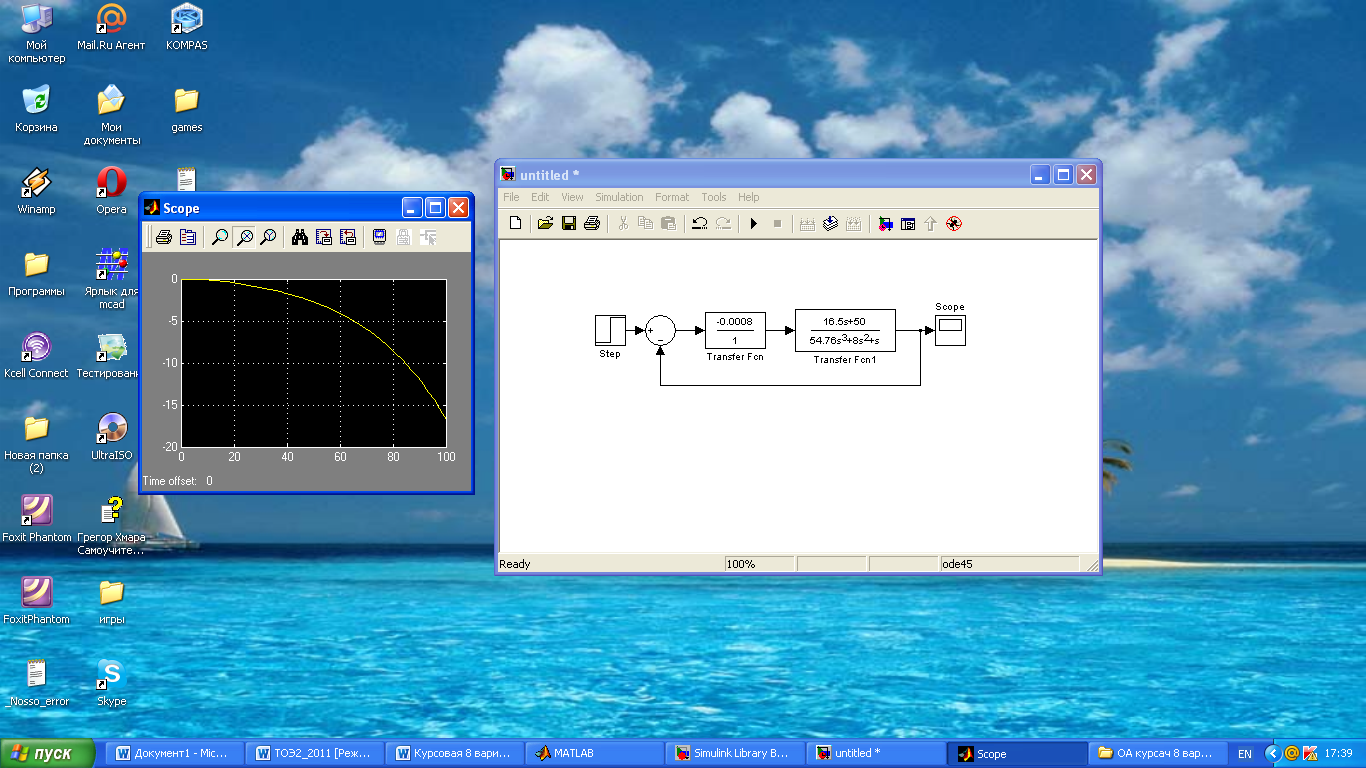Expand the Tools menu

click(713, 197)
